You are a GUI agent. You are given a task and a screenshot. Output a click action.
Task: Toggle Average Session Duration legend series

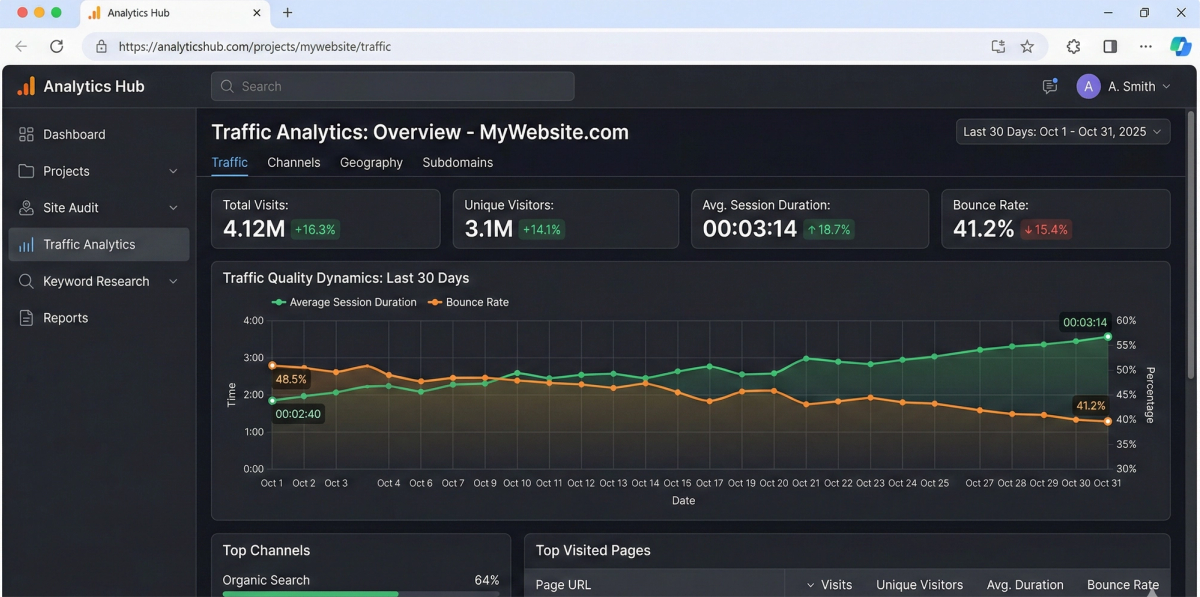[343, 302]
